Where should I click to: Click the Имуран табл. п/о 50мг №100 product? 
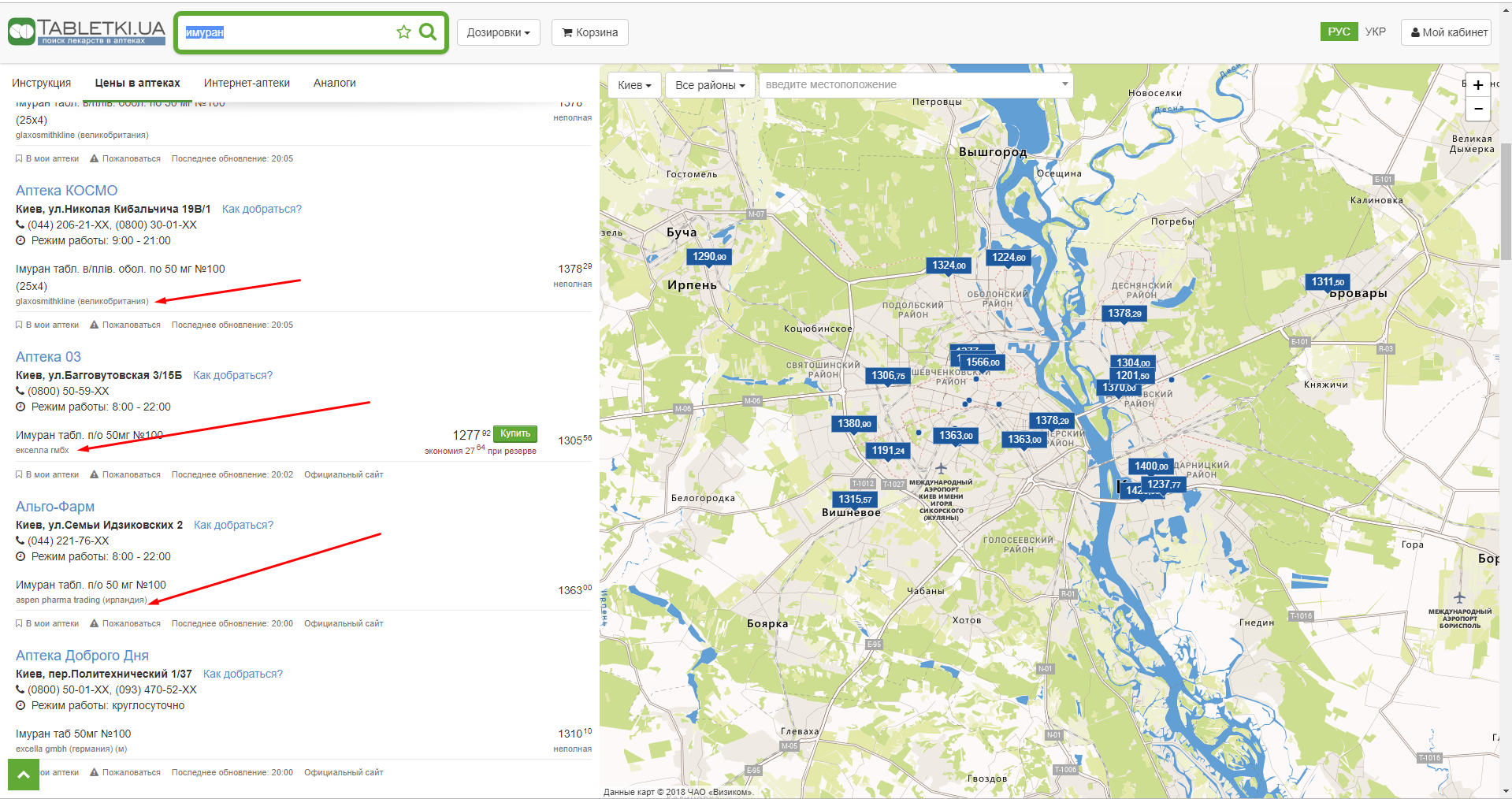pos(89,435)
